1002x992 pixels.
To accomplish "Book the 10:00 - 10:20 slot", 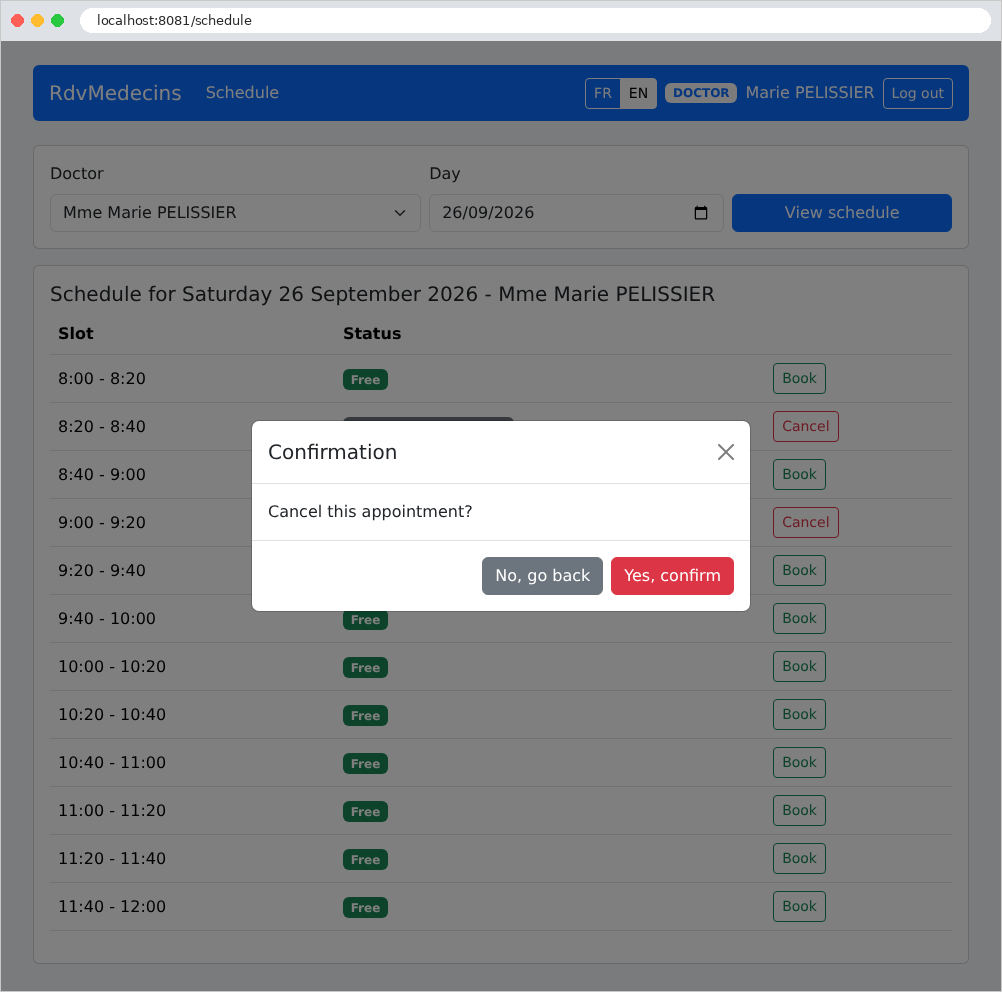I will tap(799, 666).
